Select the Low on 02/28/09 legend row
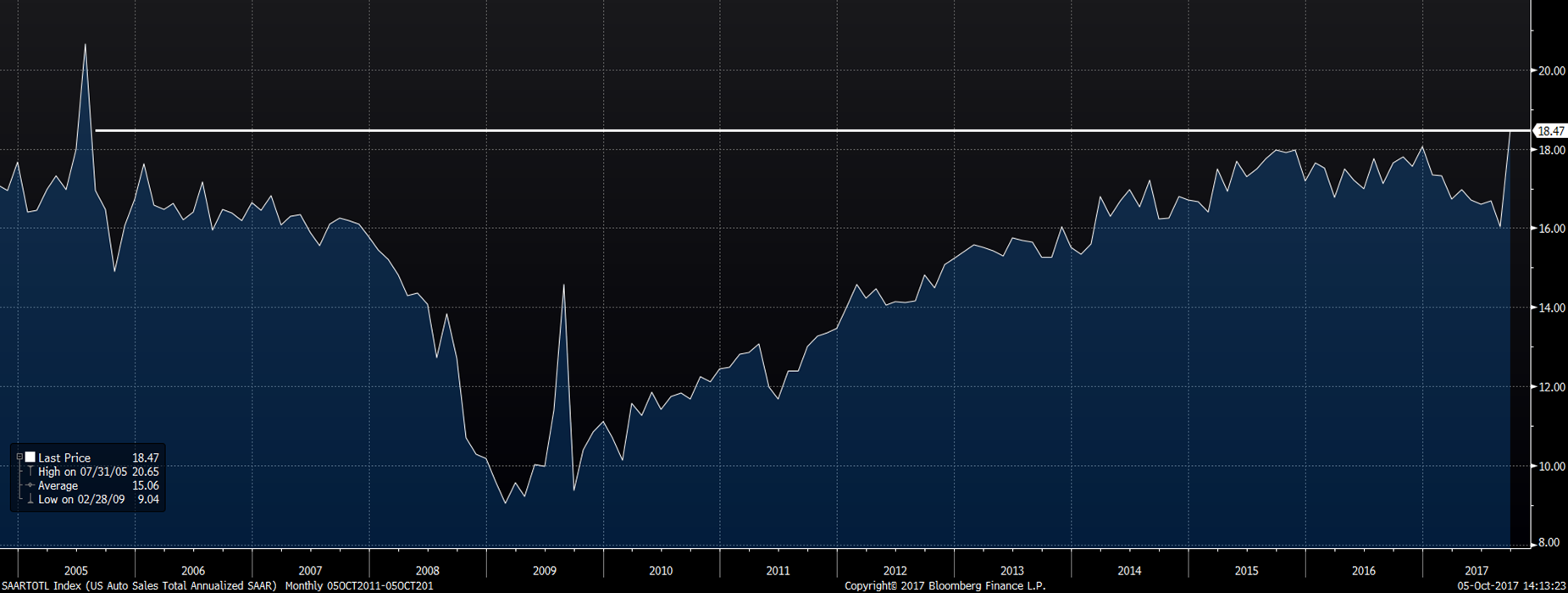This screenshot has height=593, width=1568. click(82, 500)
